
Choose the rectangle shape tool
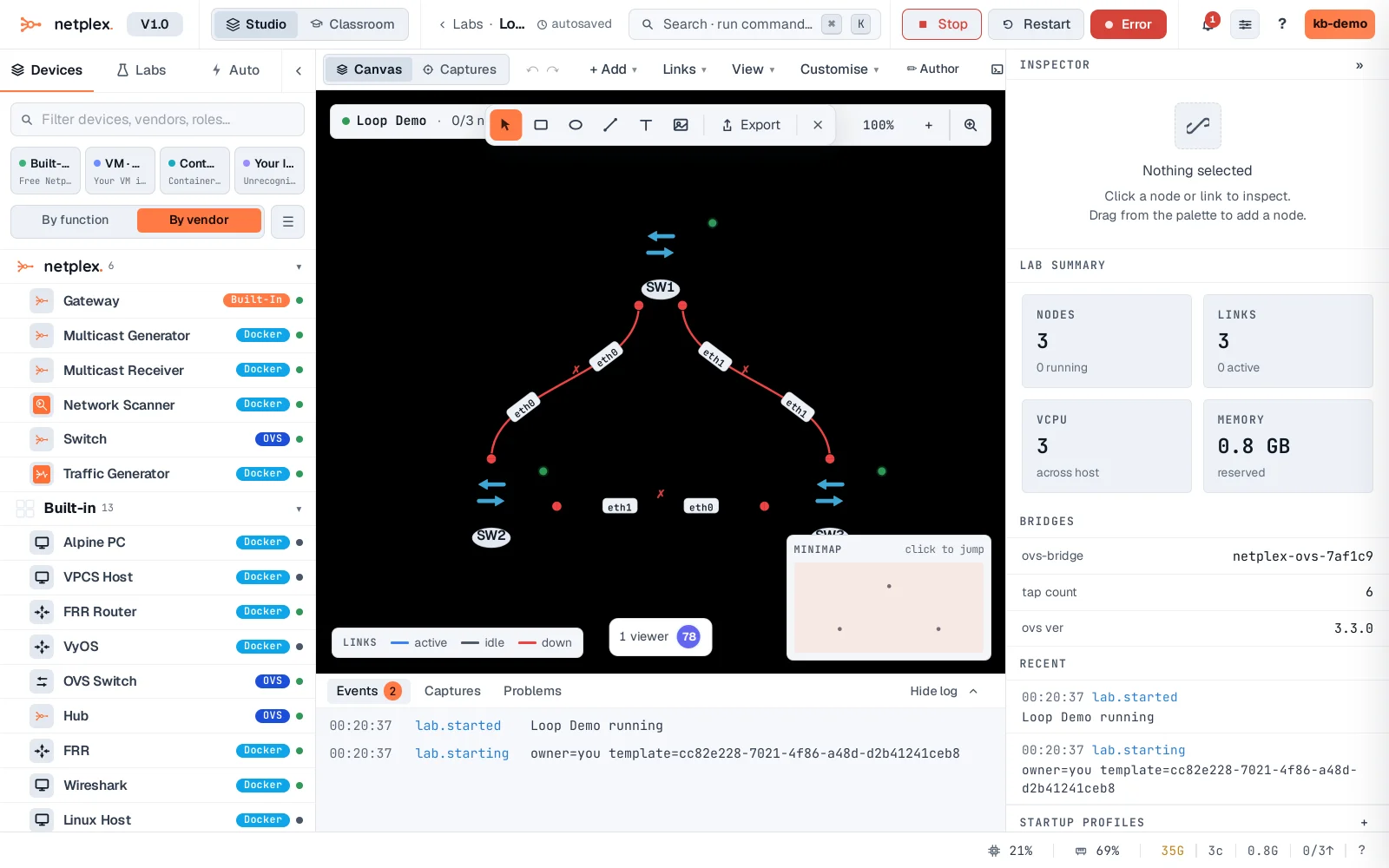(x=541, y=125)
